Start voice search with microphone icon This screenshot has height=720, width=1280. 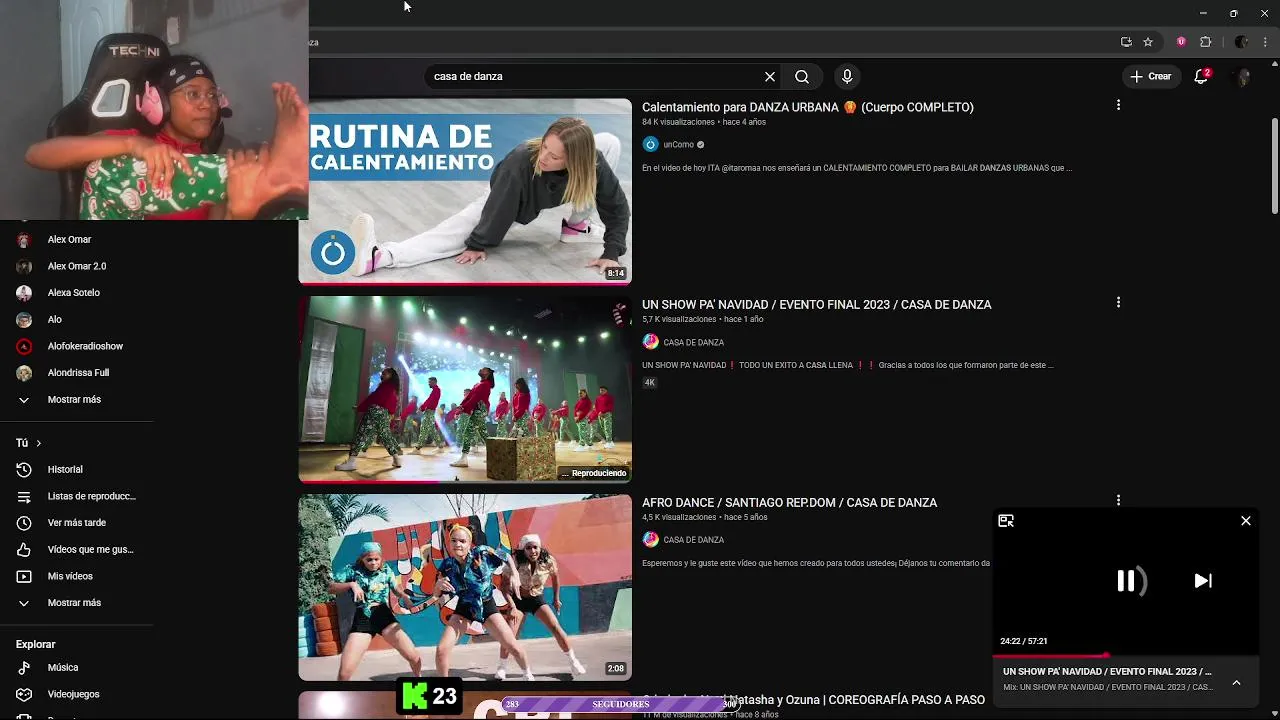coord(847,77)
